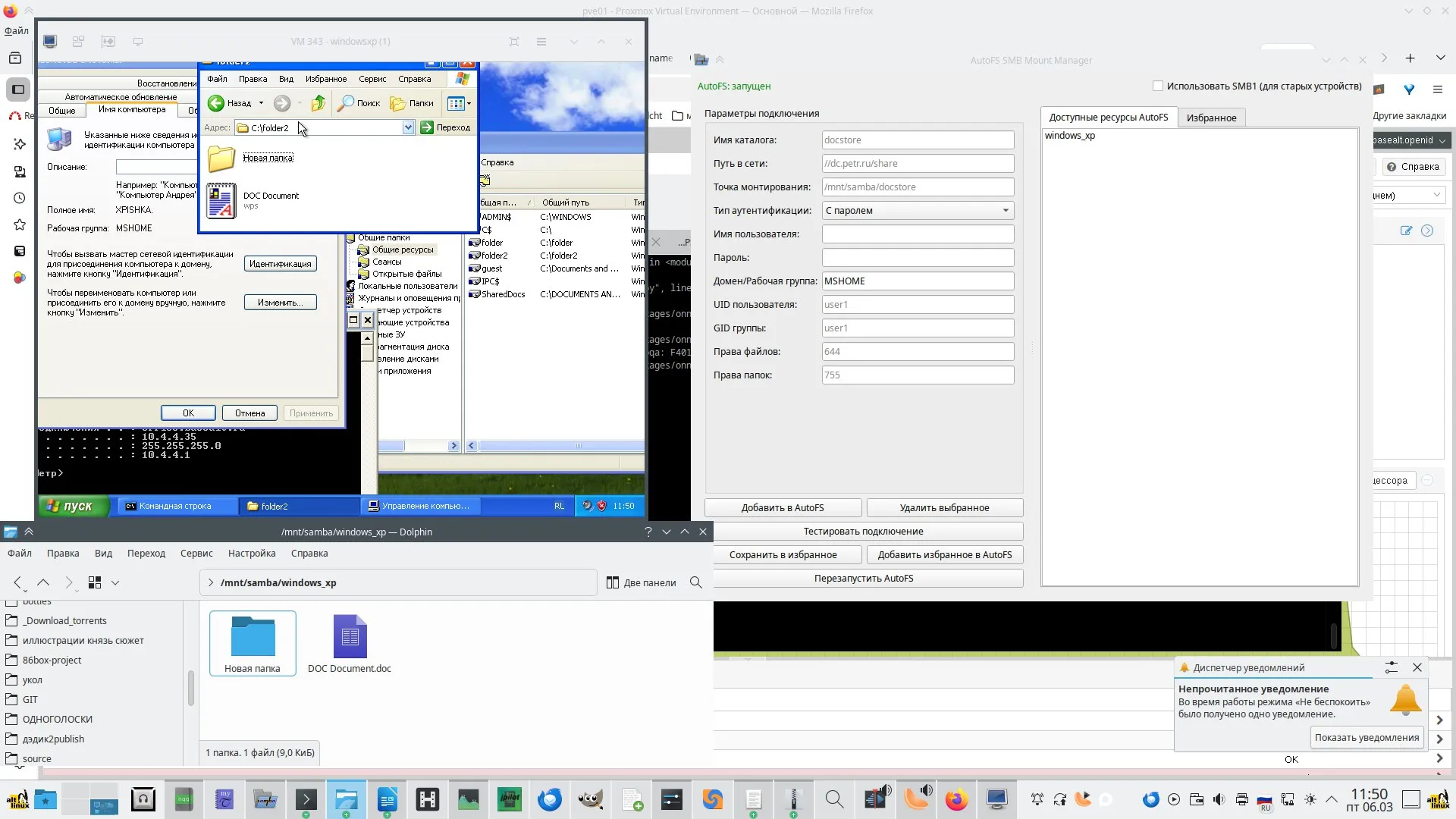Image resolution: width=1456 pixels, height=819 pixels.
Task: Open the Тип аутентификации dropdown
Action: point(918,210)
